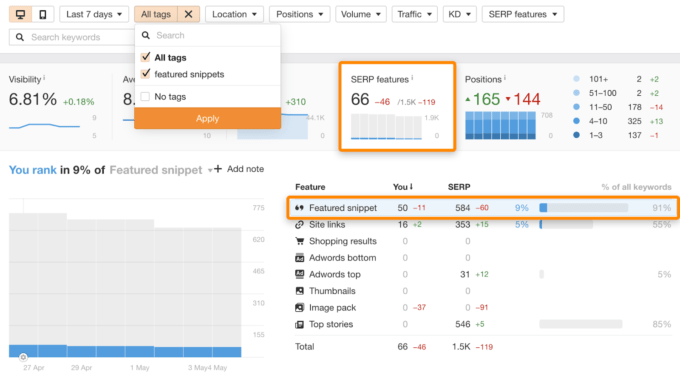Click the Featured snippet quote icon
680x381 pixels.
[299, 208]
